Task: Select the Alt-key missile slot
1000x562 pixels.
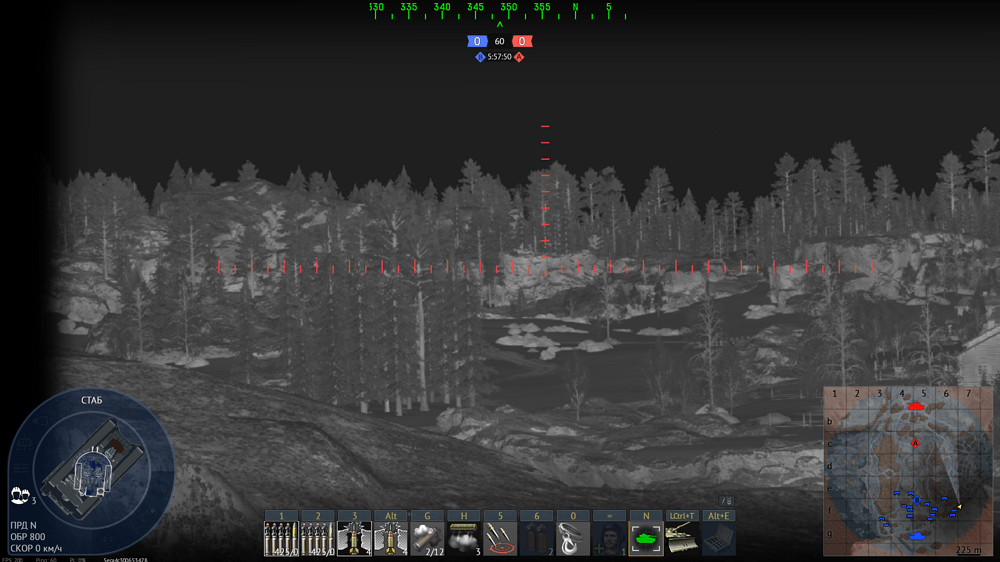Action: (391, 538)
